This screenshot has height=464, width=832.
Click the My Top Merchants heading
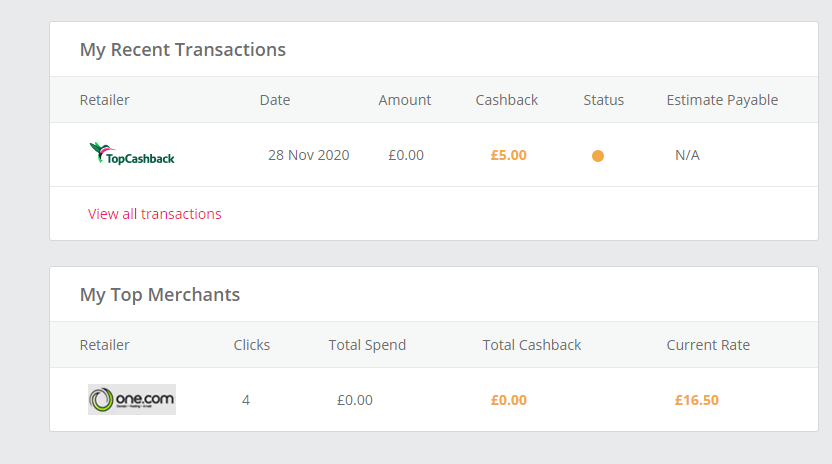click(160, 295)
